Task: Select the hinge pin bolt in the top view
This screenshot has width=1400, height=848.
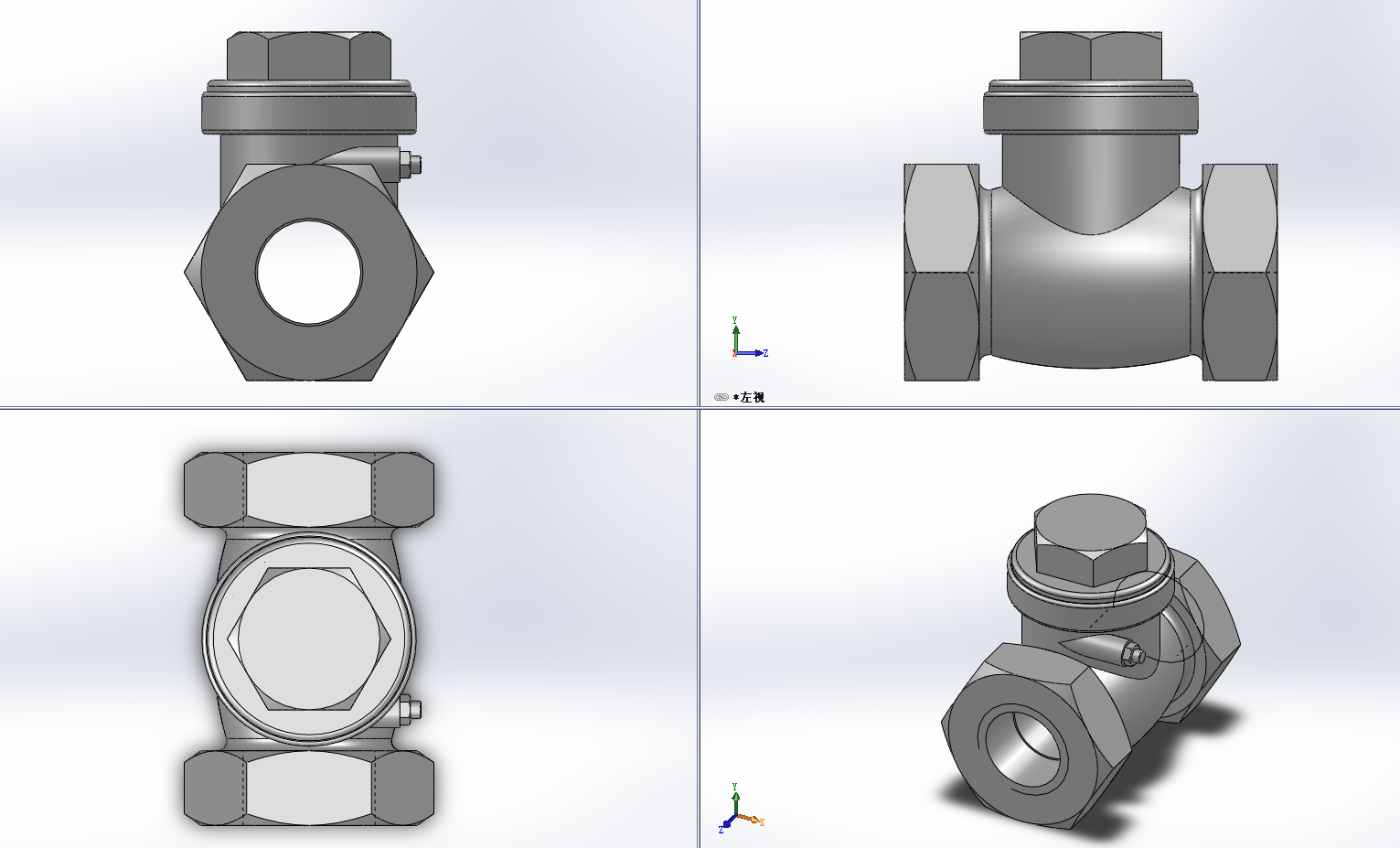Action: pos(411,711)
